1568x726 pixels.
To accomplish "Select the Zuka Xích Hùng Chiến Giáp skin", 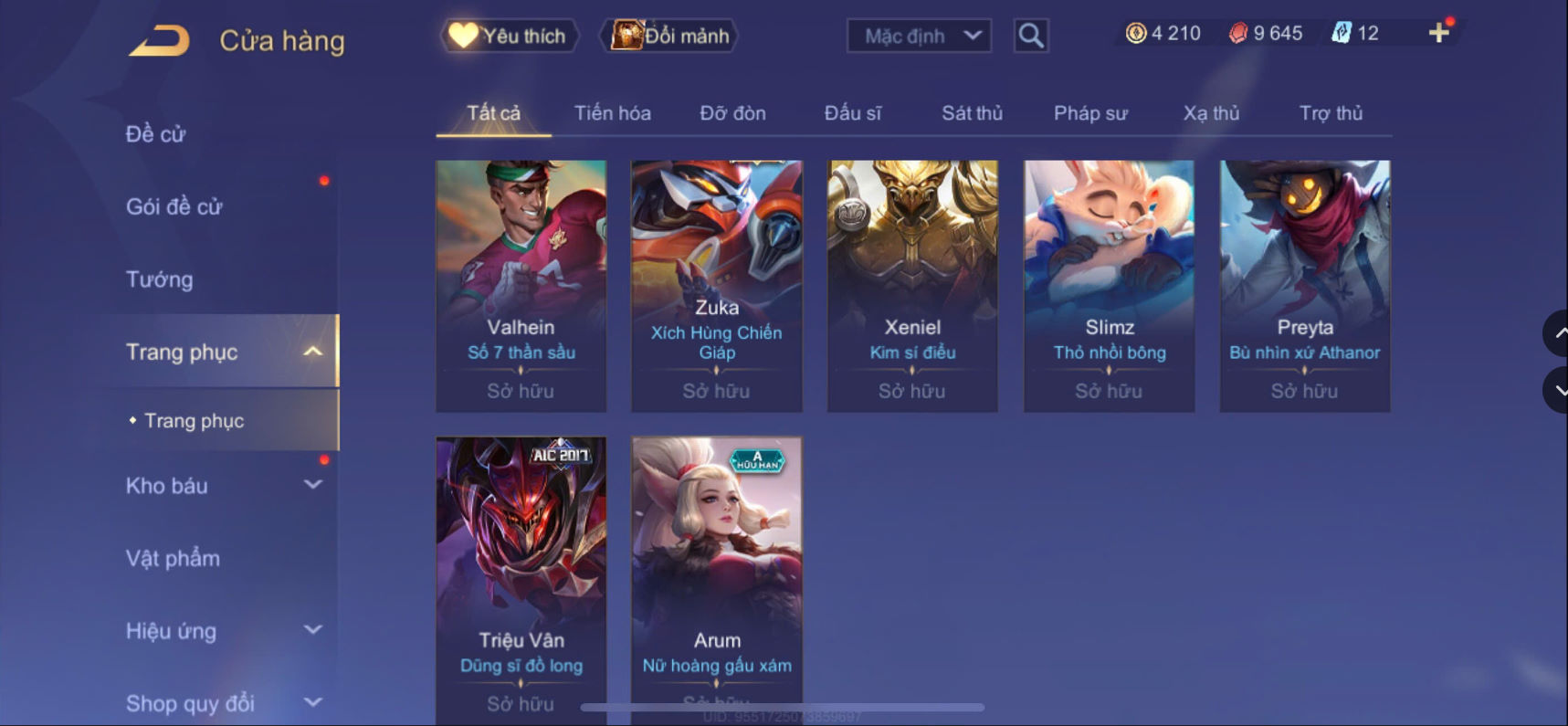I will [717, 286].
